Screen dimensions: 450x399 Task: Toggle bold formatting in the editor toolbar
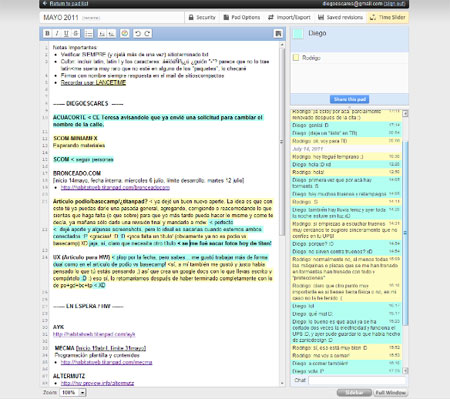(47, 33)
